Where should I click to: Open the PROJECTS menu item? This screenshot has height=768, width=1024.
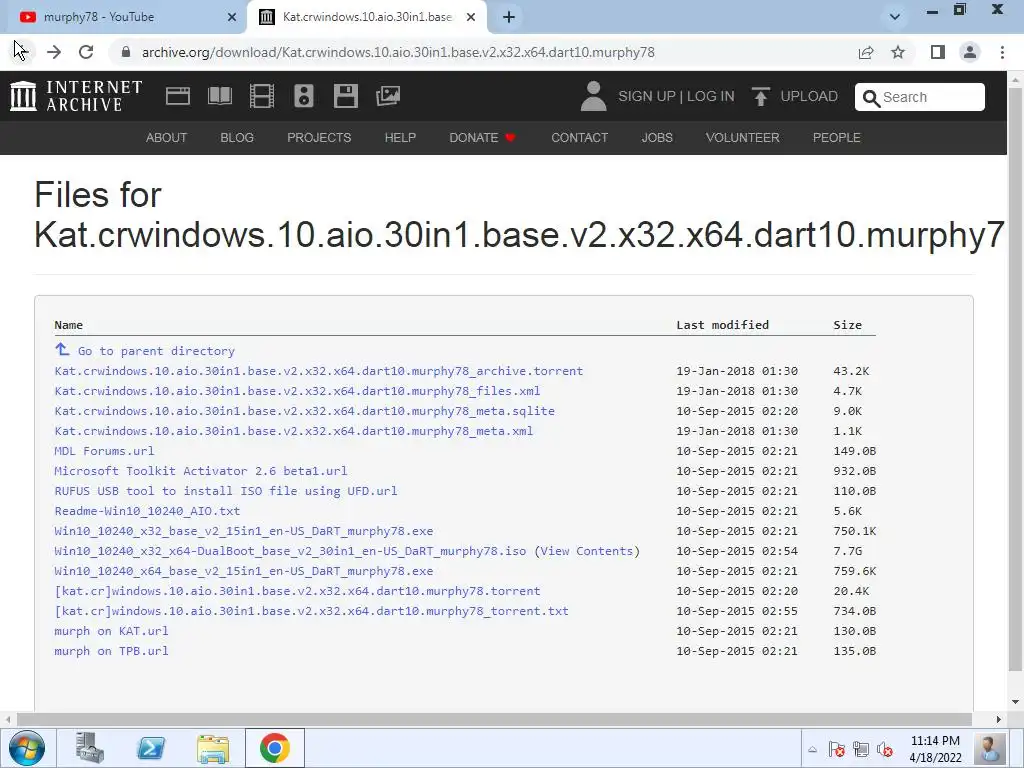click(319, 138)
